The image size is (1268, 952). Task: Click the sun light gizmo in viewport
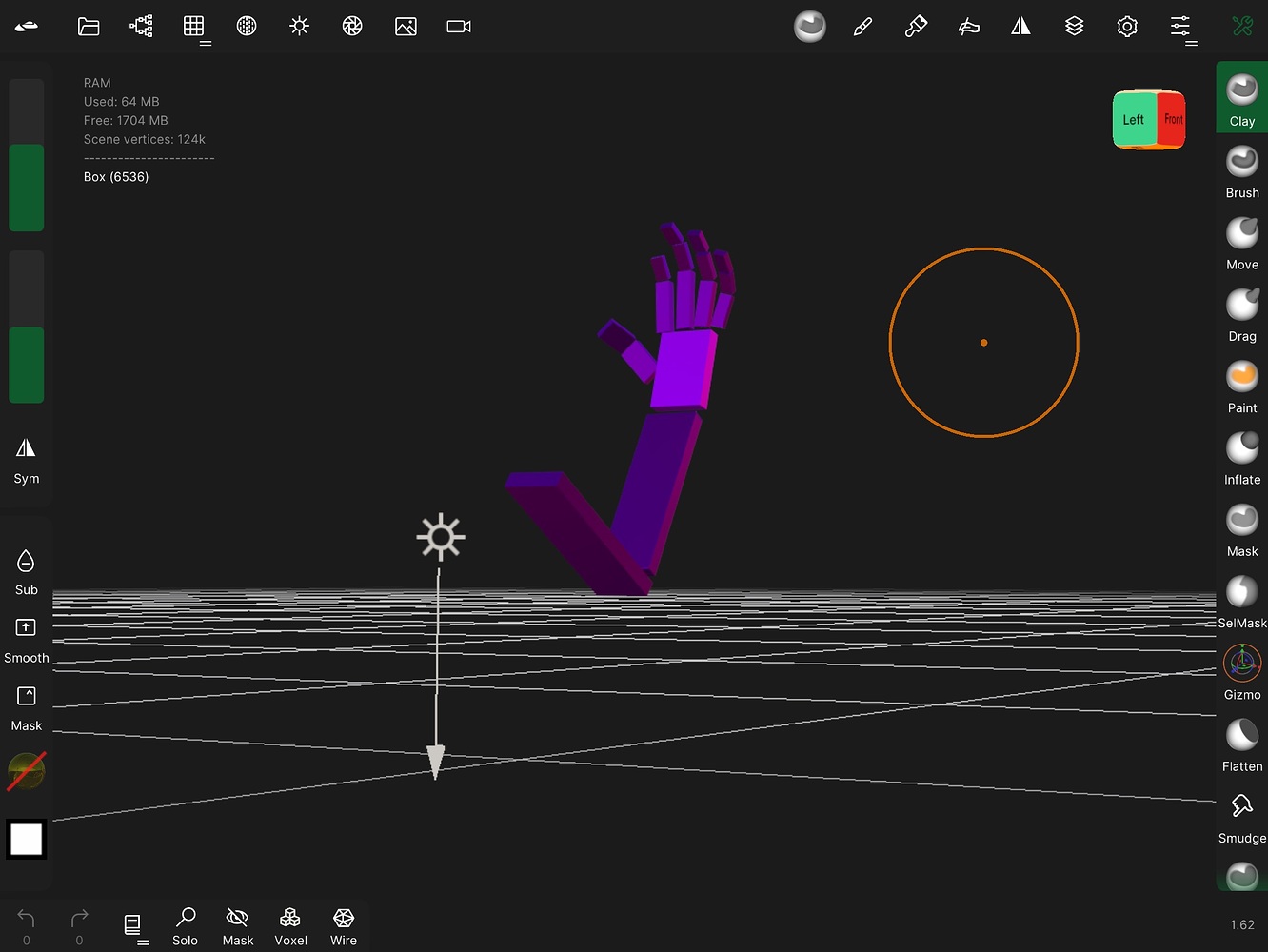(x=441, y=537)
